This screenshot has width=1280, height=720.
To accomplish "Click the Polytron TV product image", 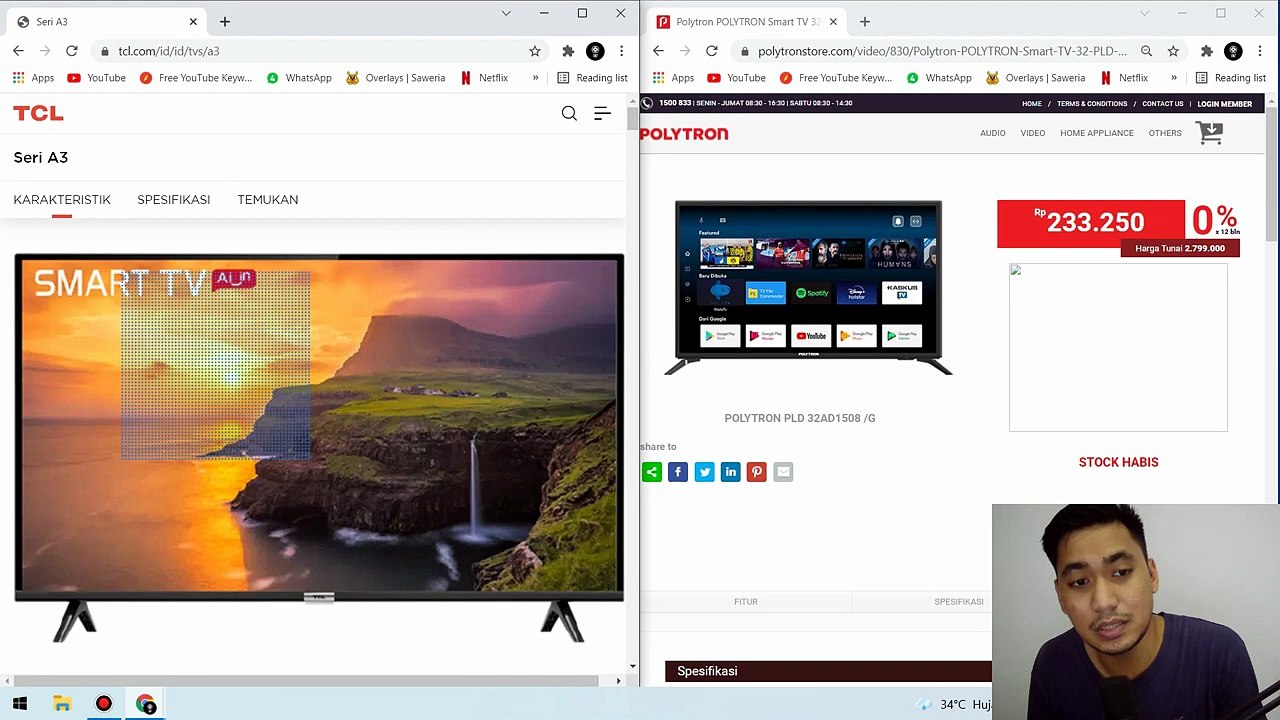I will click(x=808, y=288).
